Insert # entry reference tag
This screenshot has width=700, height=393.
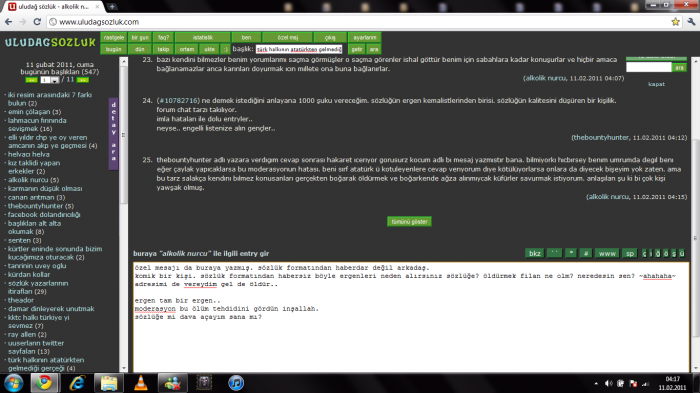[x=586, y=253]
